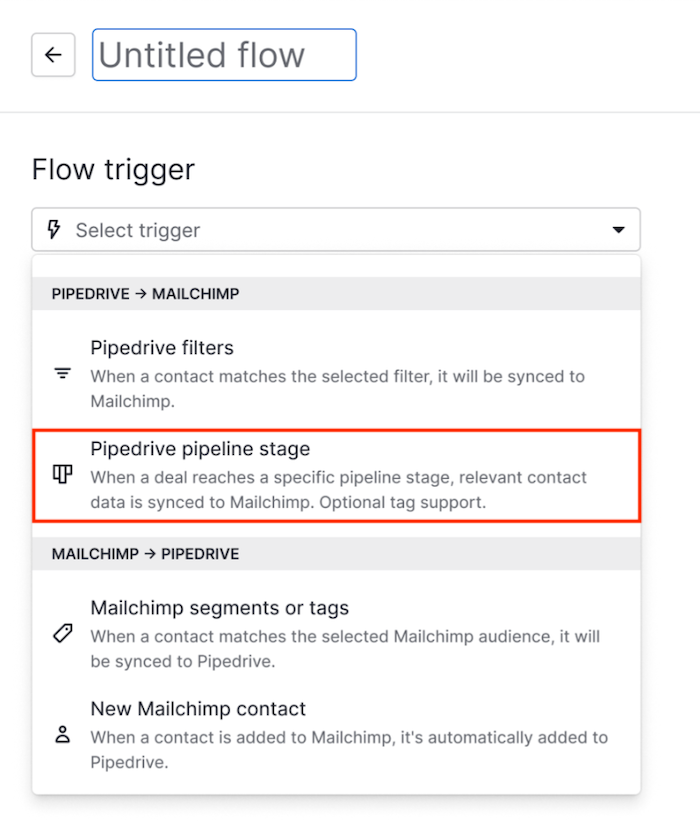Image resolution: width=700 pixels, height=835 pixels.
Task: Pick the Mailchimp segments or tags title
Action: pyautogui.click(x=219, y=608)
